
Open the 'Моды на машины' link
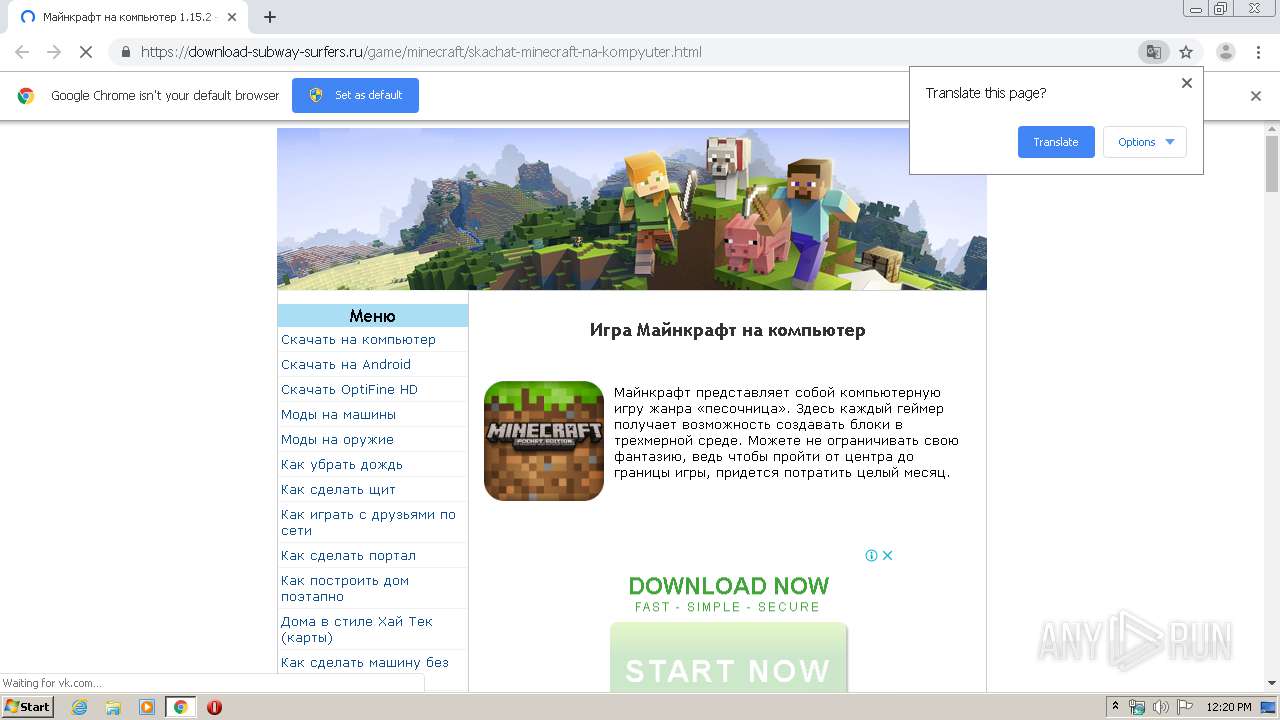338,415
